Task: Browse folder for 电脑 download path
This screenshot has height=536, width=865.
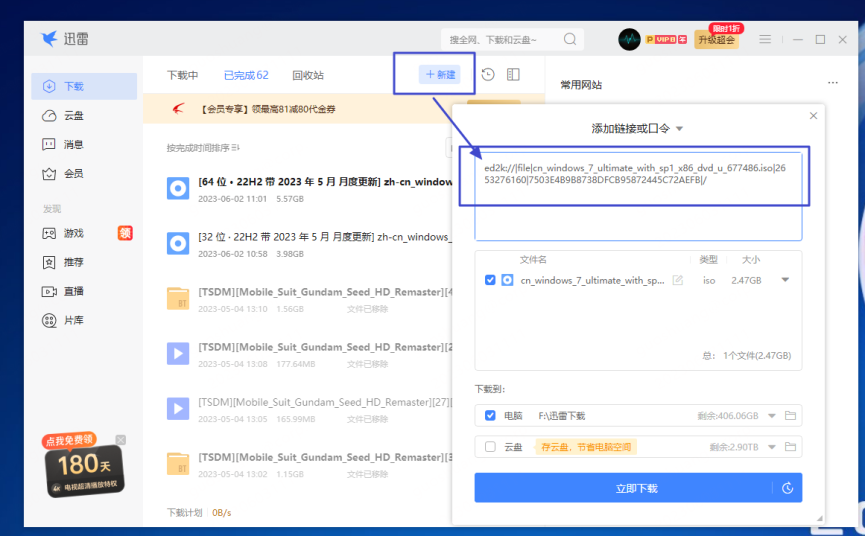Action: point(790,415)
